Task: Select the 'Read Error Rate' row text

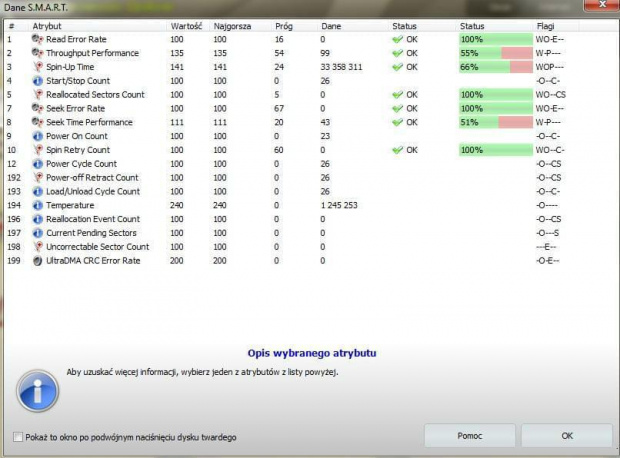Action: [x=76, y=39]
